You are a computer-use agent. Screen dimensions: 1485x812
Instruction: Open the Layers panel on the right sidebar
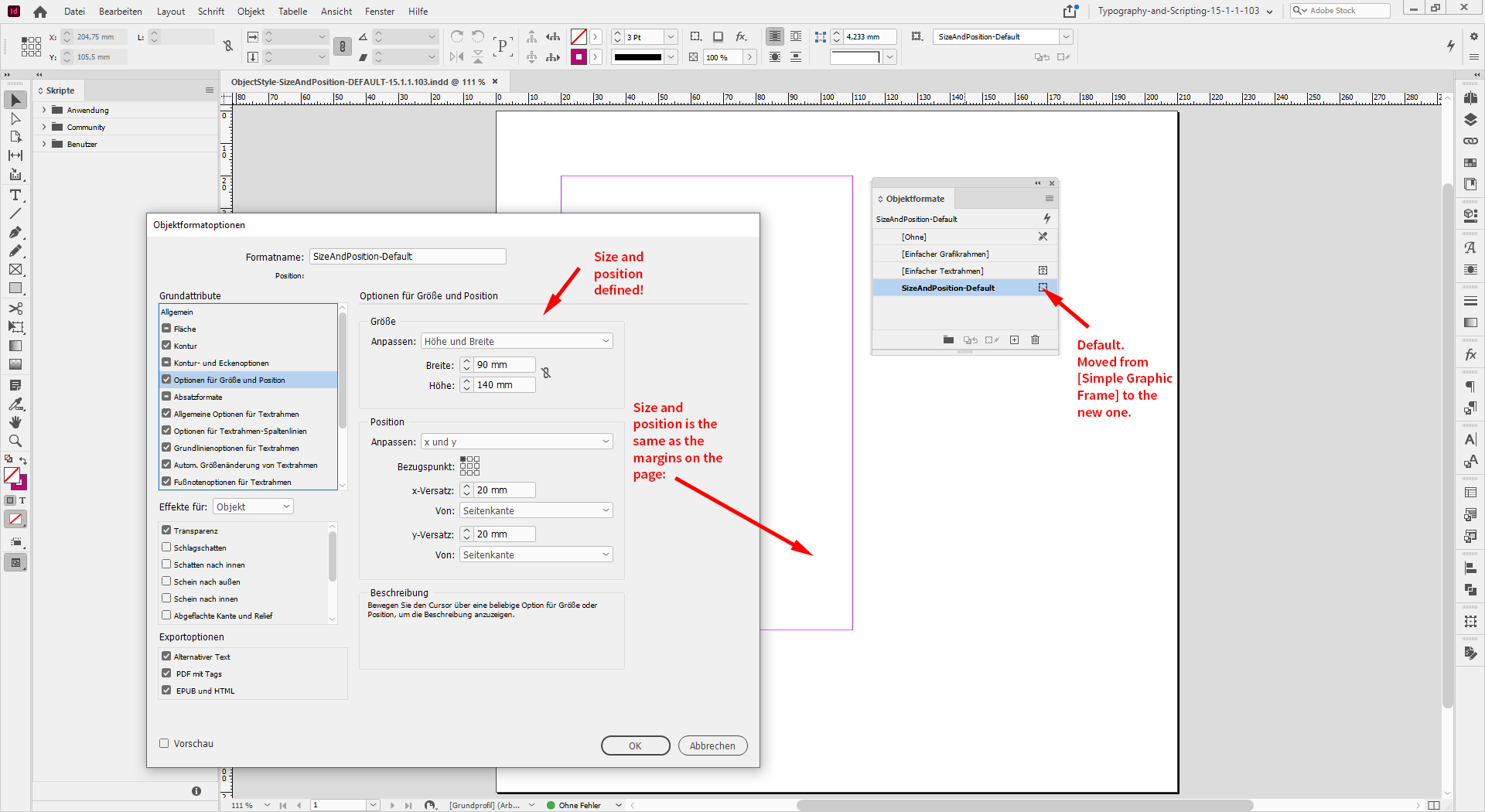pos(1471,120)
